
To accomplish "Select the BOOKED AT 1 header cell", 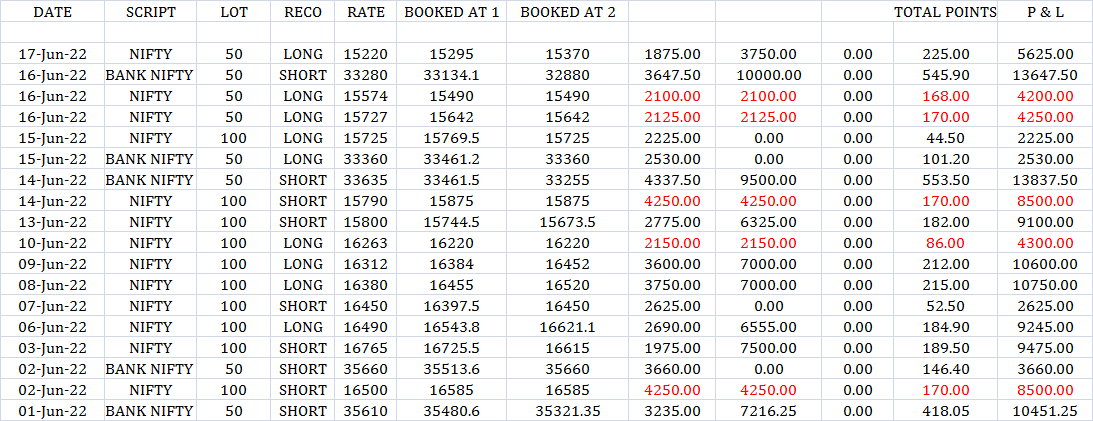I will [x=452, y=13].
